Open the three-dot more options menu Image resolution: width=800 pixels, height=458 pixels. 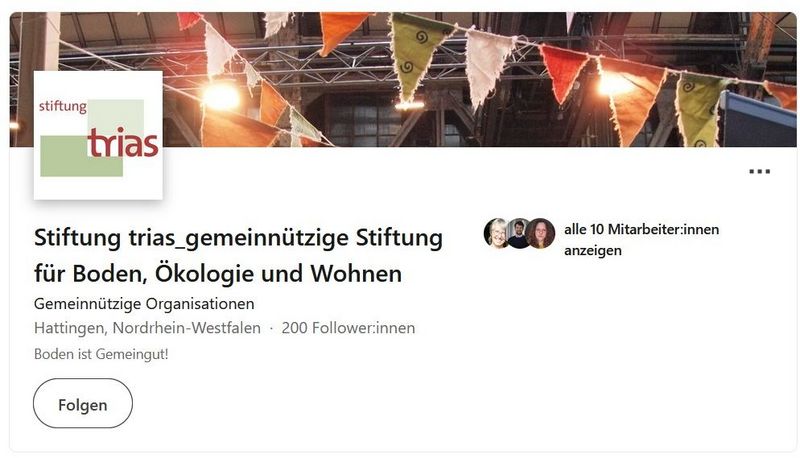pos(759,171)
